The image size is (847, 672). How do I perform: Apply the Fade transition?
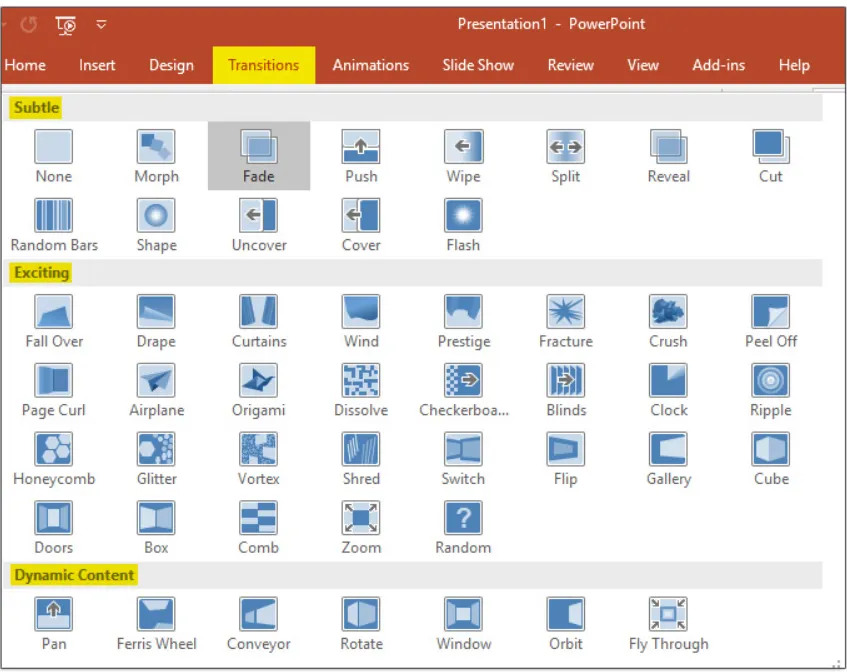pos(259,148)
